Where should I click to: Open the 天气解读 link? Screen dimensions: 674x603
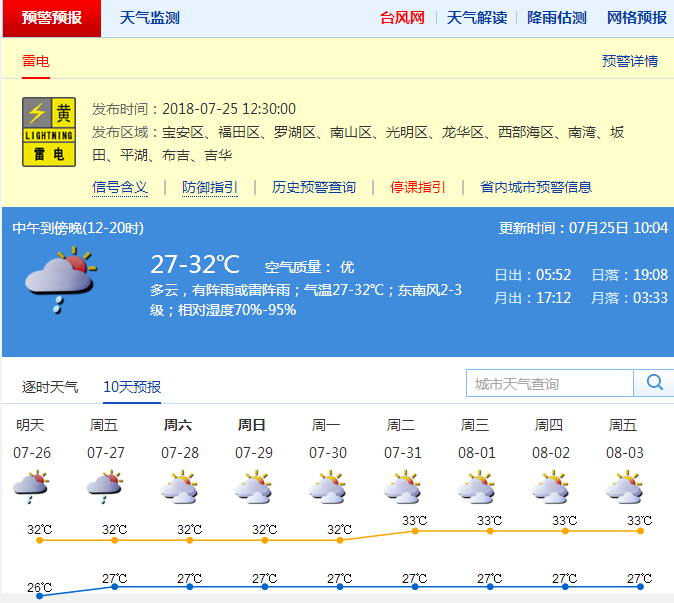[x=476, y=18]
